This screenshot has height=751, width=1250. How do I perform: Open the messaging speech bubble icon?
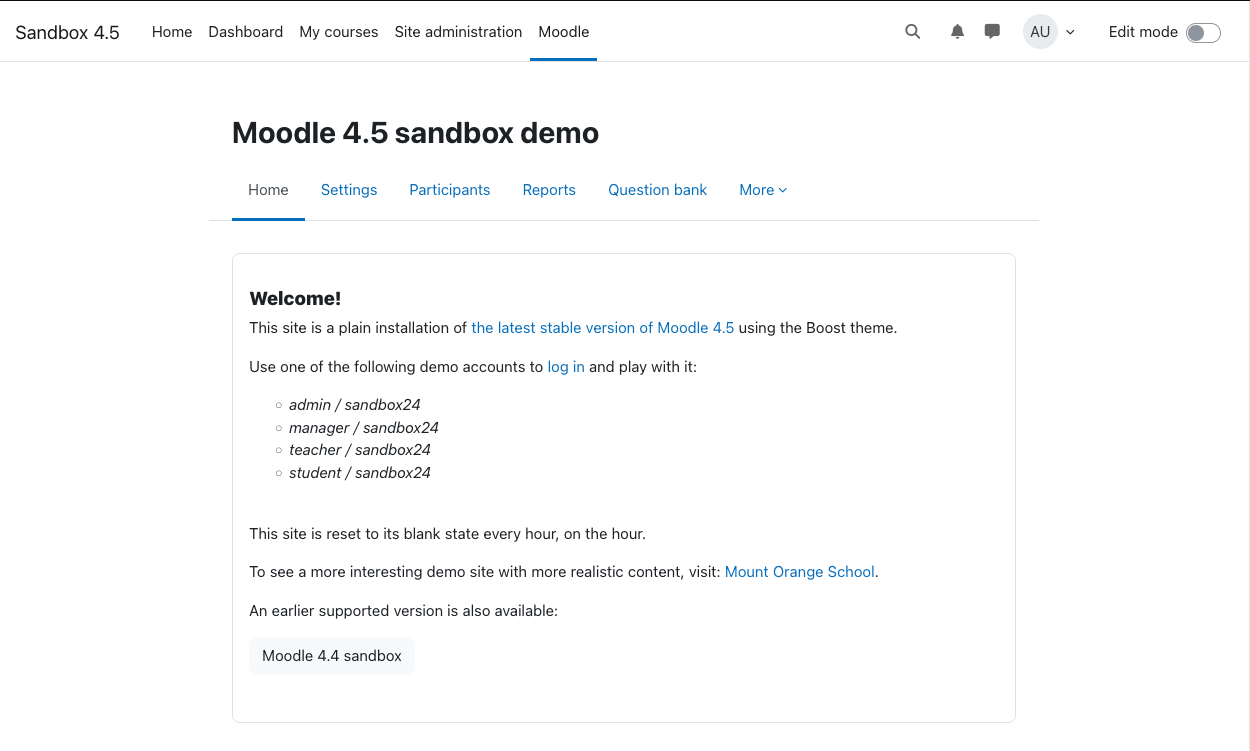coord(992,32)
